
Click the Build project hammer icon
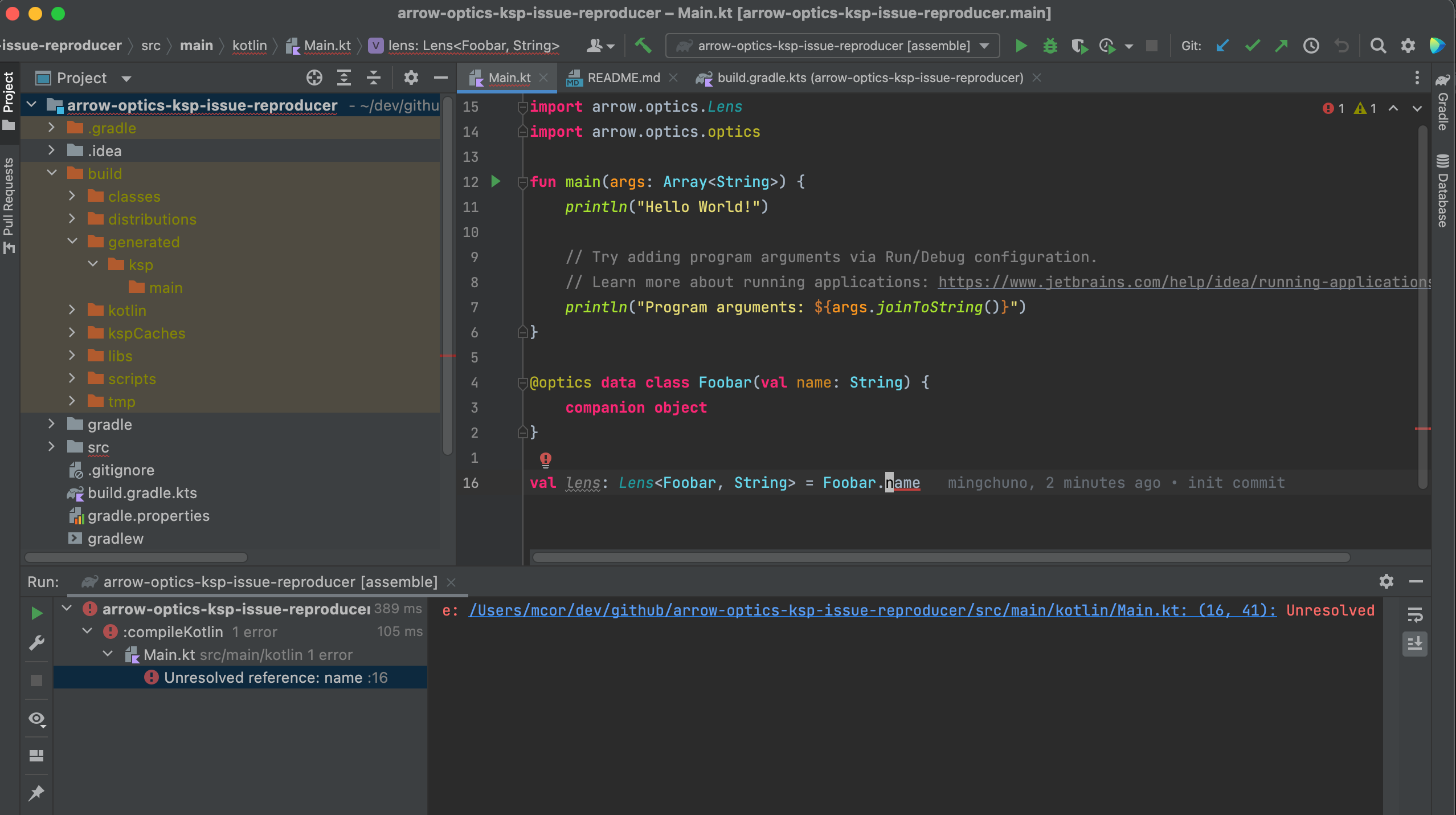(643, 45)
